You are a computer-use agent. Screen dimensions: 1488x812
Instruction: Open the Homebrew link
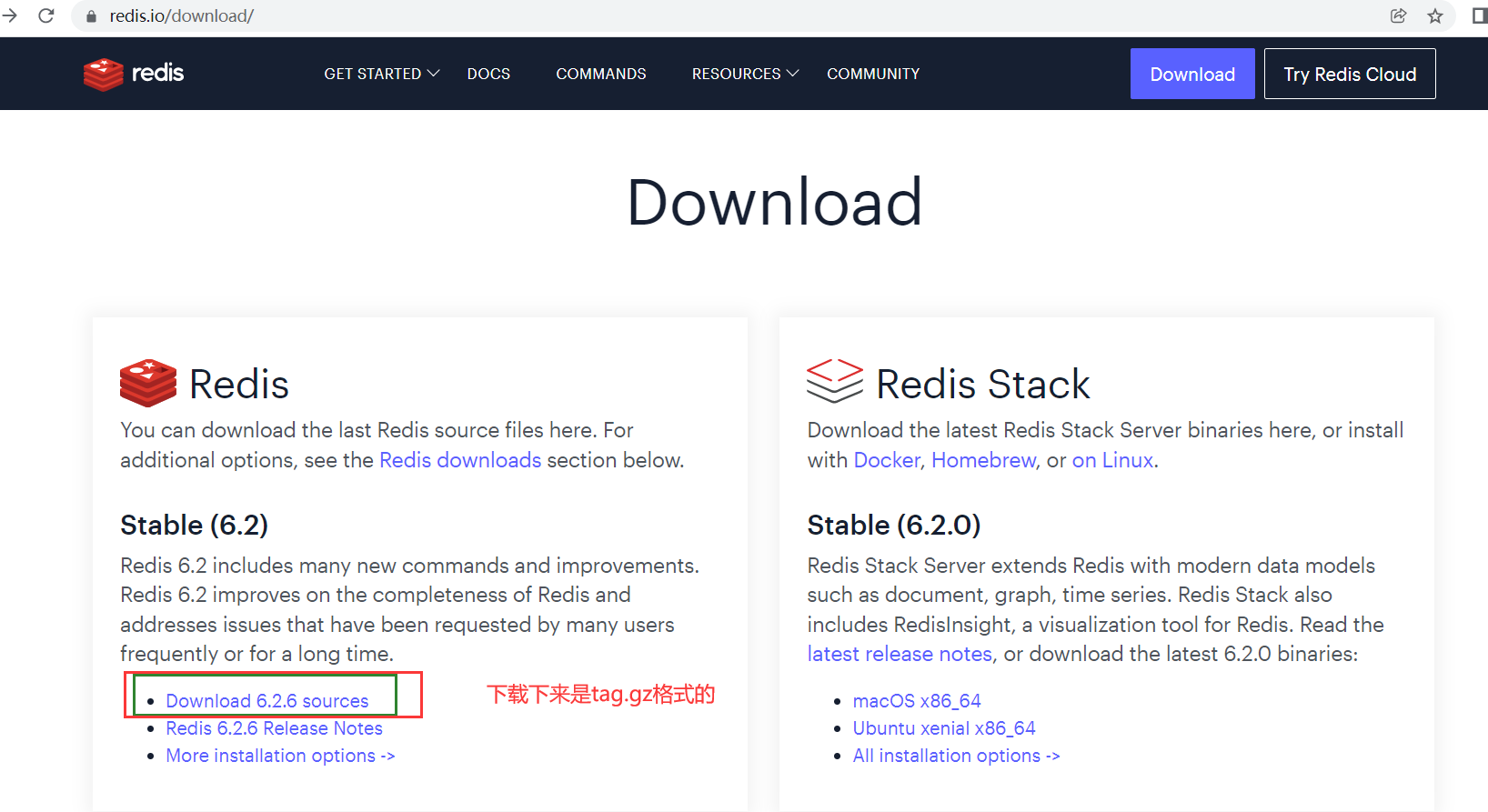[x=984, y=460]
